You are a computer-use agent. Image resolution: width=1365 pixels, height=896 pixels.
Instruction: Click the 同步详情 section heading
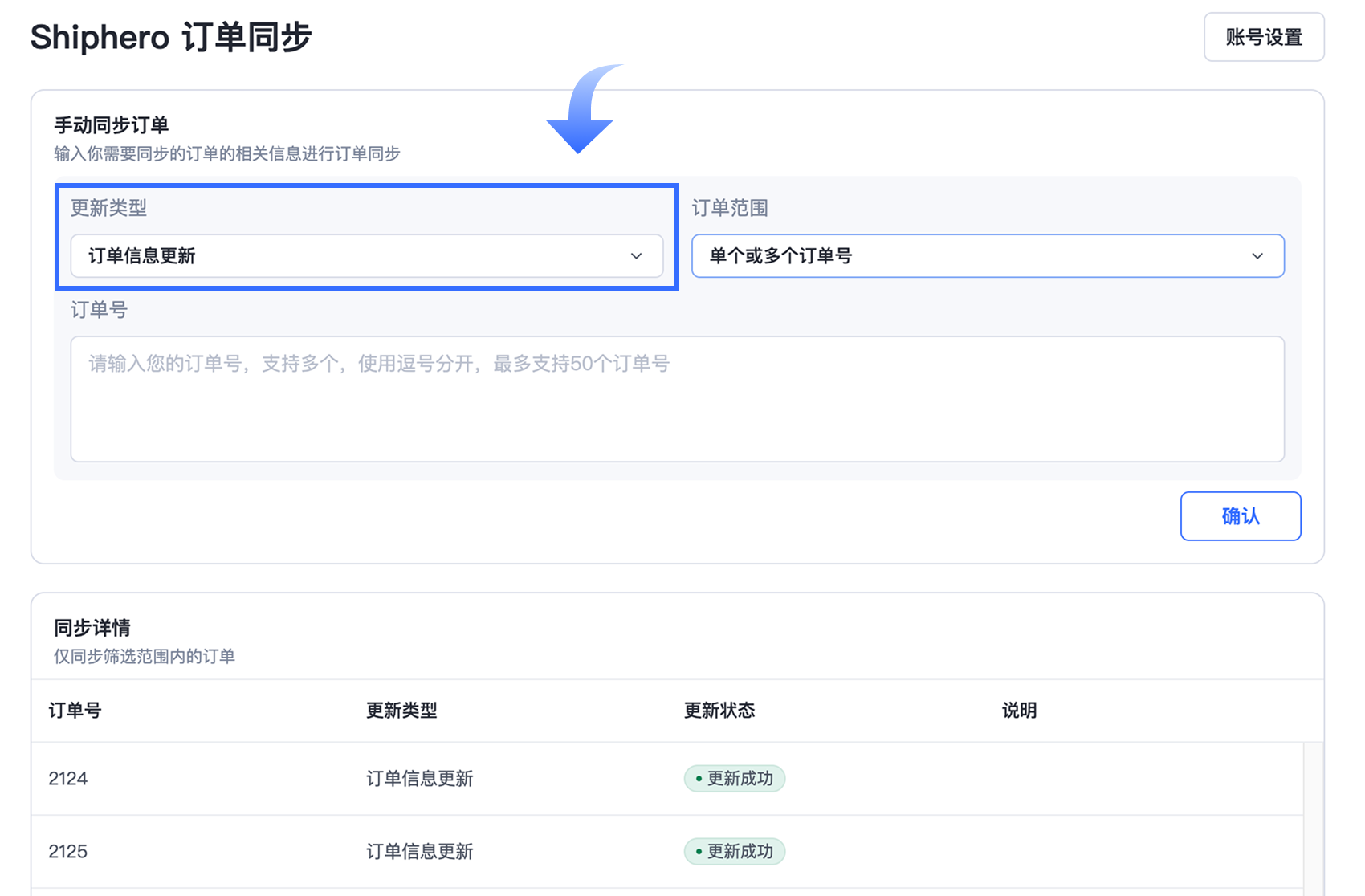pyautogui.click(x=92, y=628)
